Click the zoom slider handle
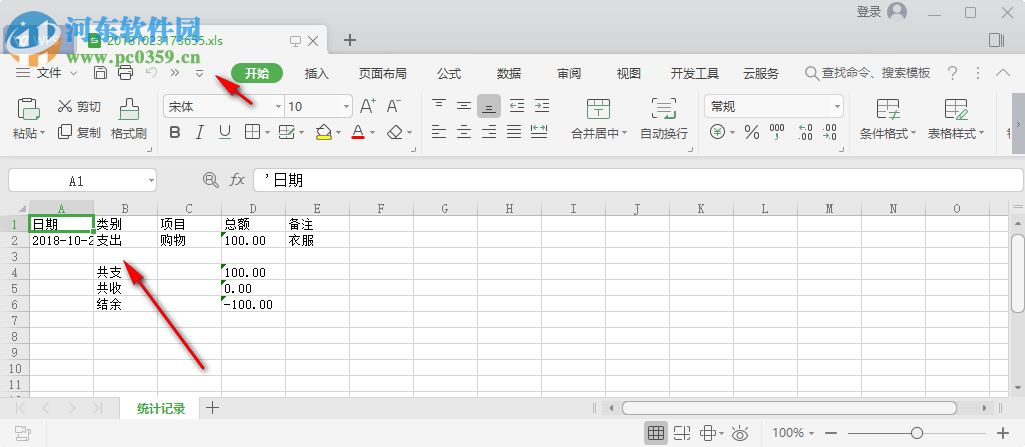 point(917,433)
